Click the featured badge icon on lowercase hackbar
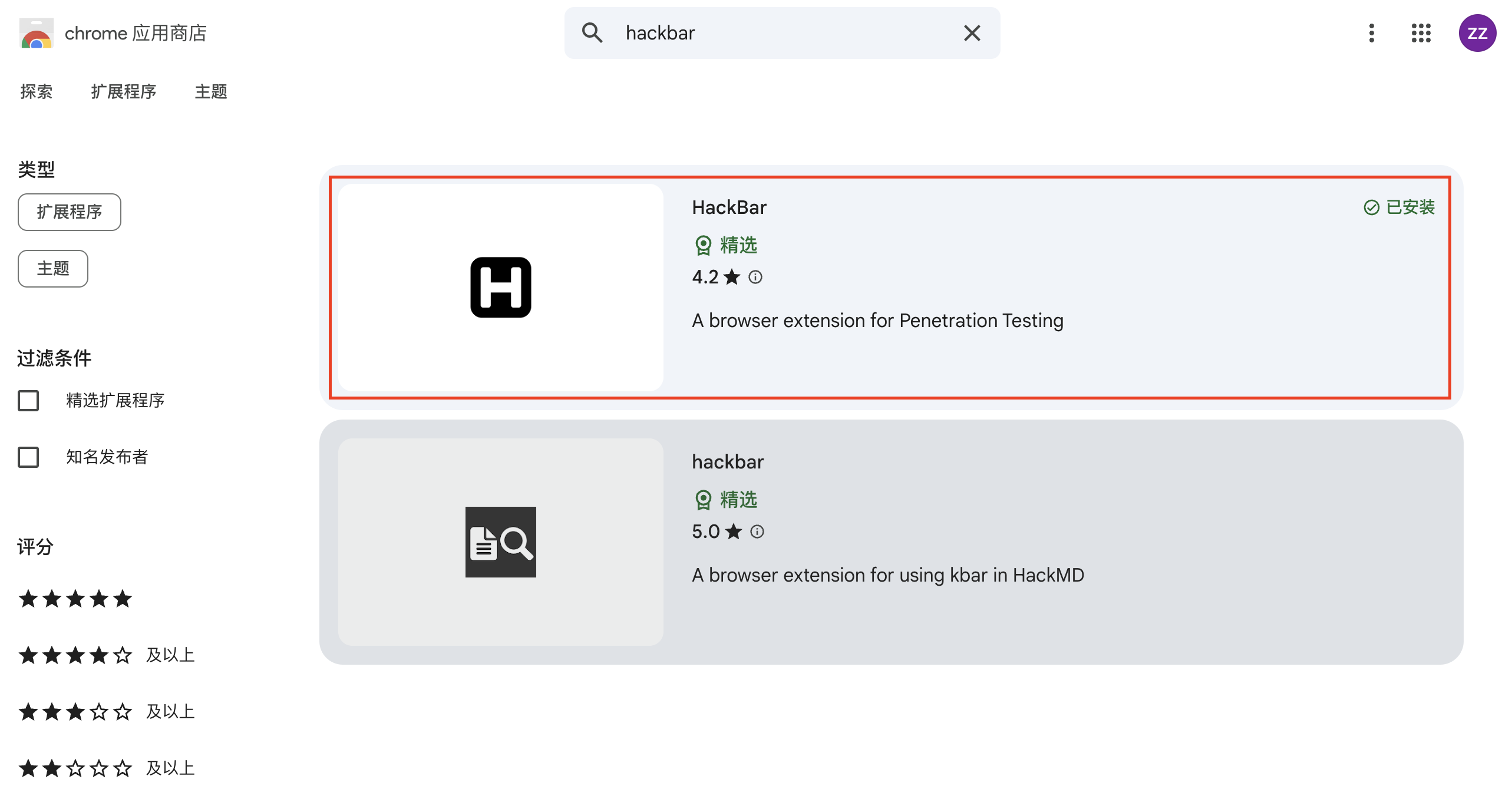The height and width of the screenshot is (812, 1512). pos(704,500)
